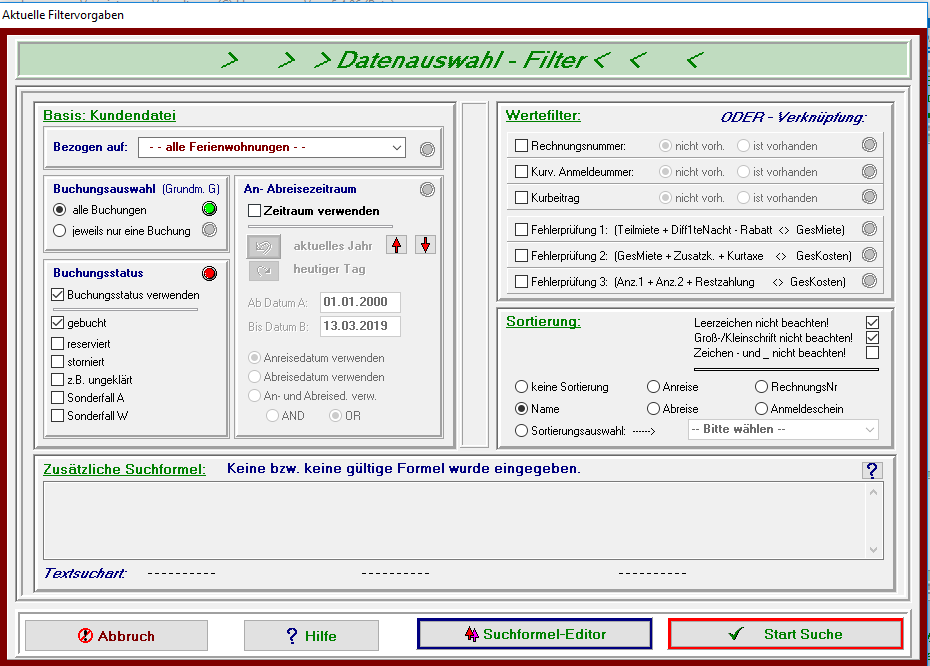Image resolution: width=930 pixels, height=666 pixels.
Task: Choose the Anreise sorting radio button
Action: [653, 387]
